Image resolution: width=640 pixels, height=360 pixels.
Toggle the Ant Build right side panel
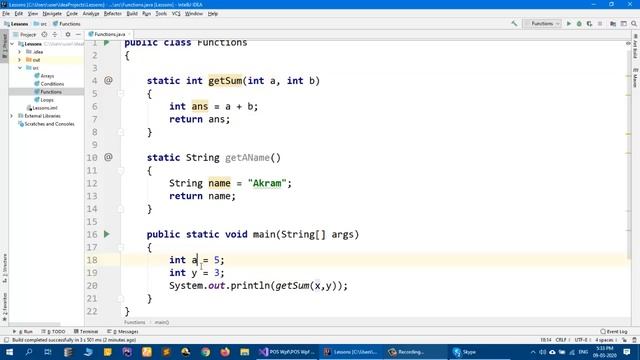click(636, 46)
